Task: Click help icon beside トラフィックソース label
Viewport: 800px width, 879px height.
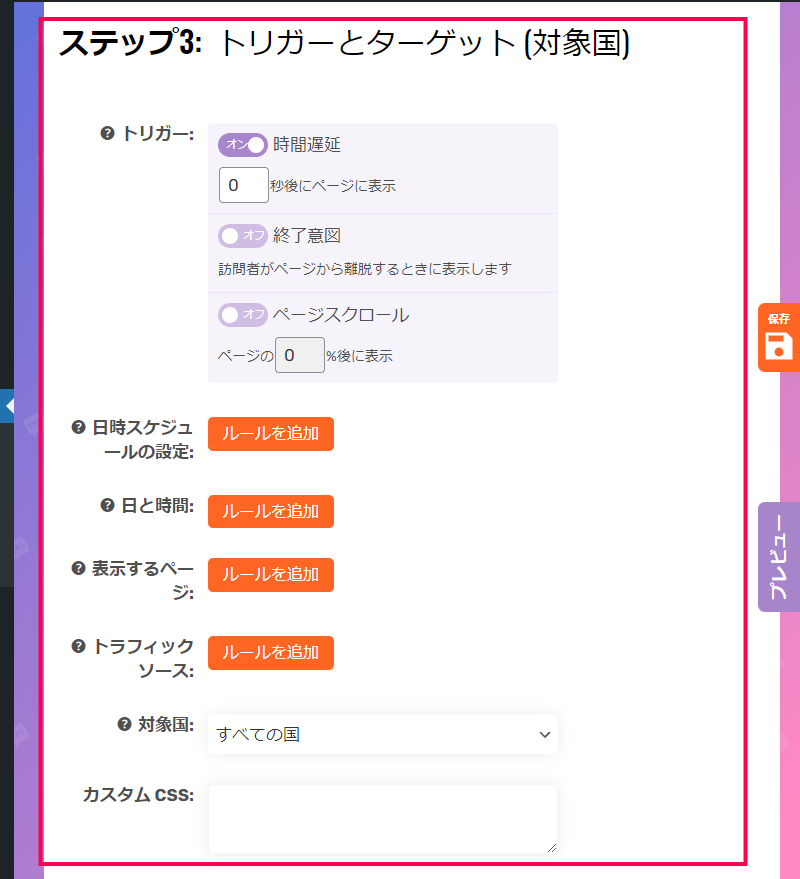Action: click(78, 646)
